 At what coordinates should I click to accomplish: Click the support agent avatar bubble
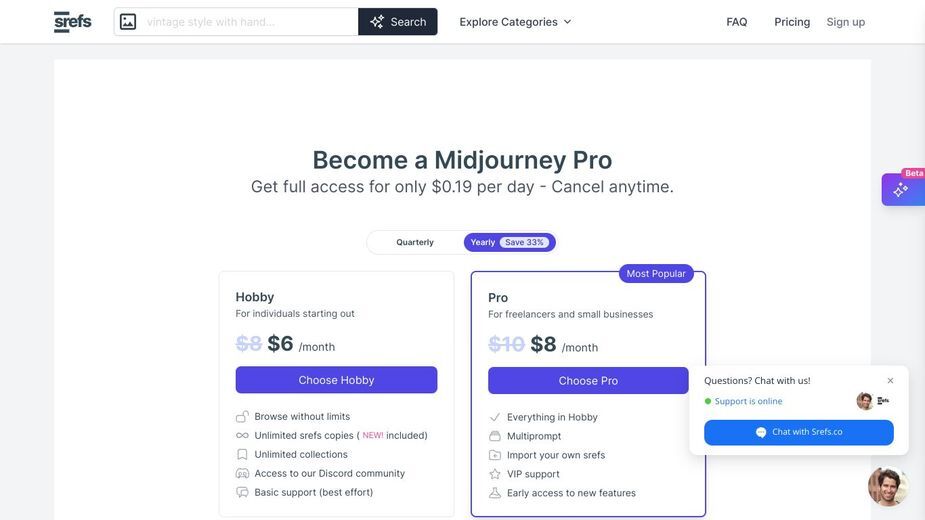888,486
